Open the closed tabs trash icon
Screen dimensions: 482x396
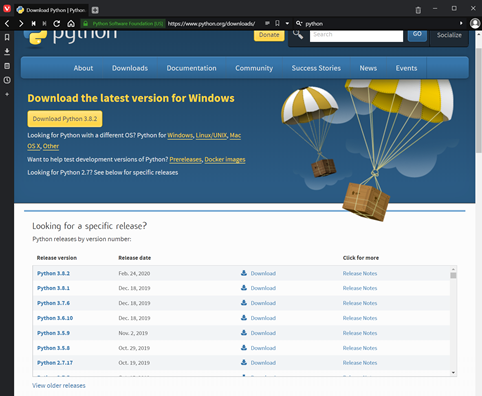coord(418,10)
